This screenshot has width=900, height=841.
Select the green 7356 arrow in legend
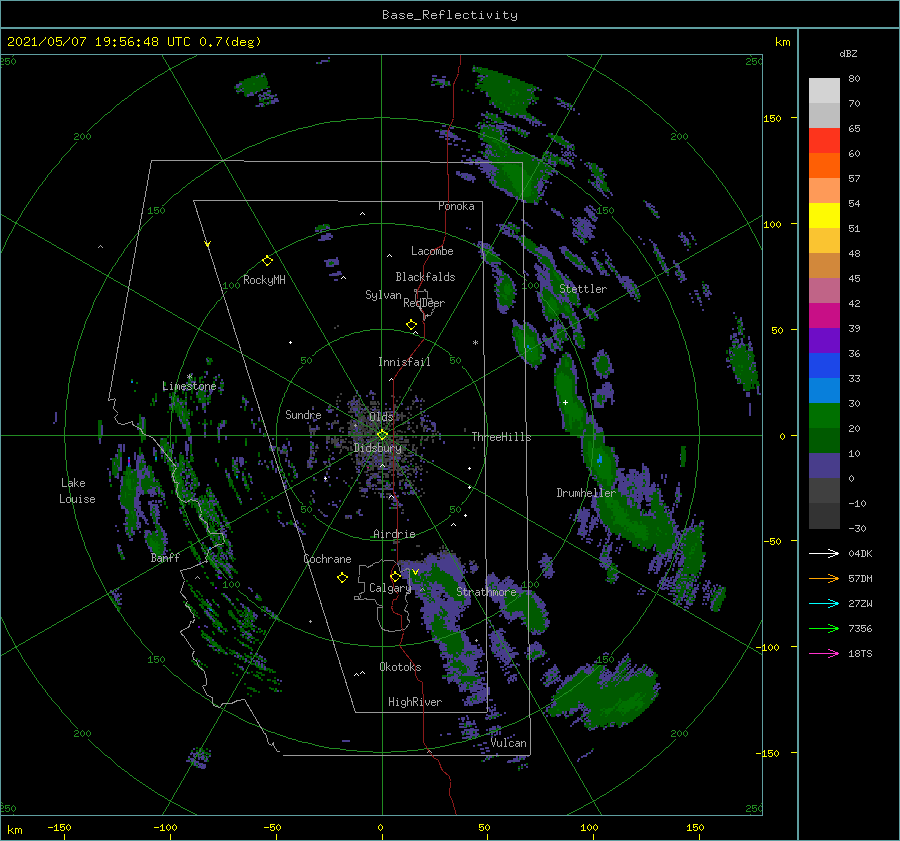[x=824, y=629]
